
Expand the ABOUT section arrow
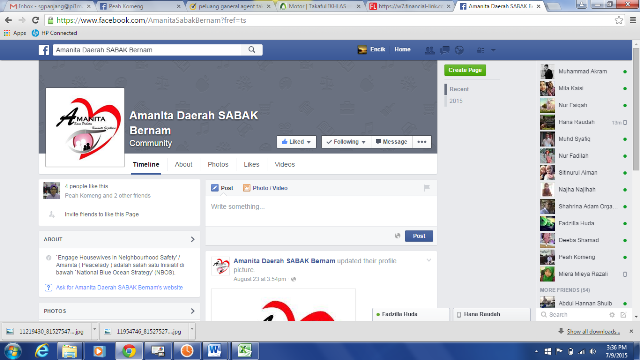click(193, 239)
